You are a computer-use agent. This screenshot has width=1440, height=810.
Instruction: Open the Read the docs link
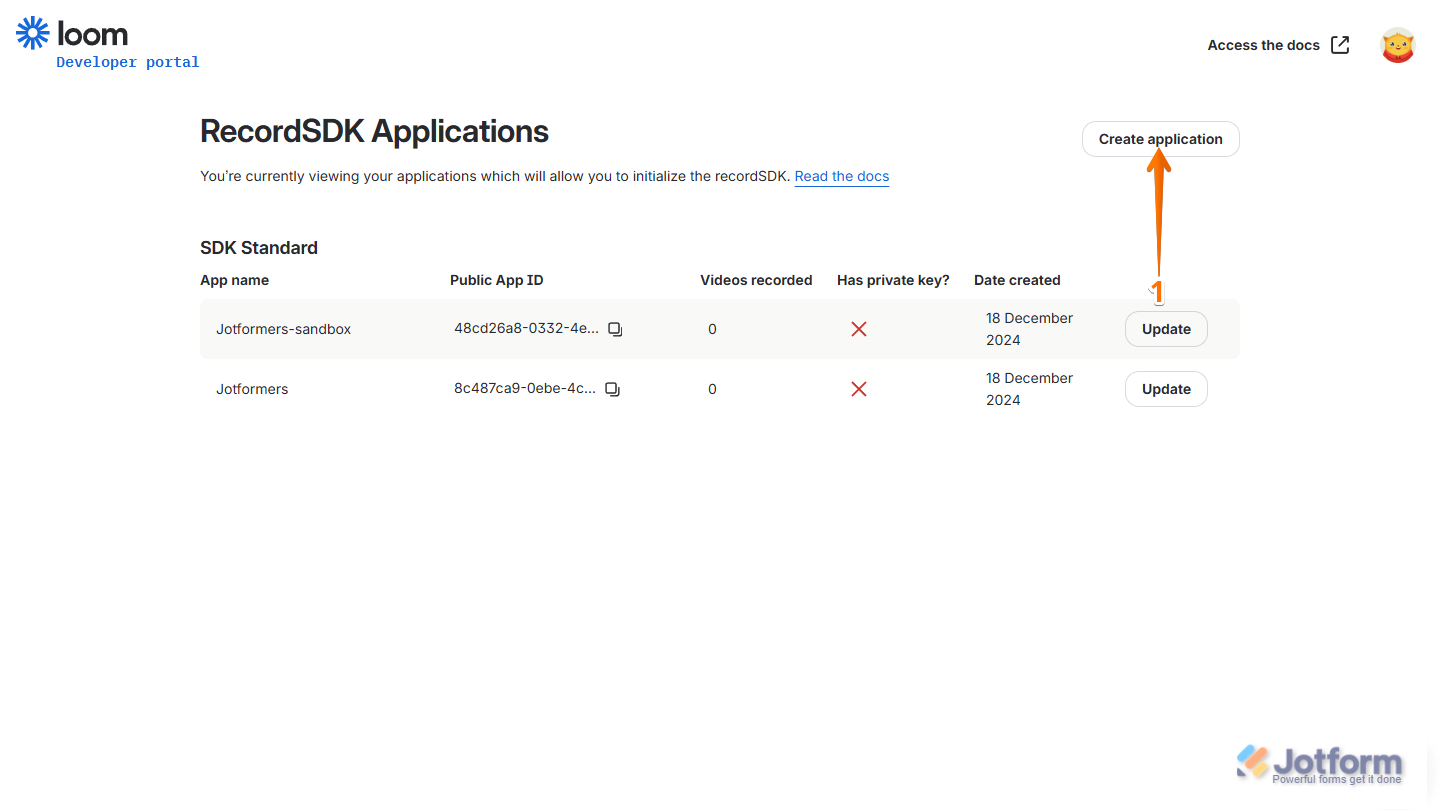(841, 176)
